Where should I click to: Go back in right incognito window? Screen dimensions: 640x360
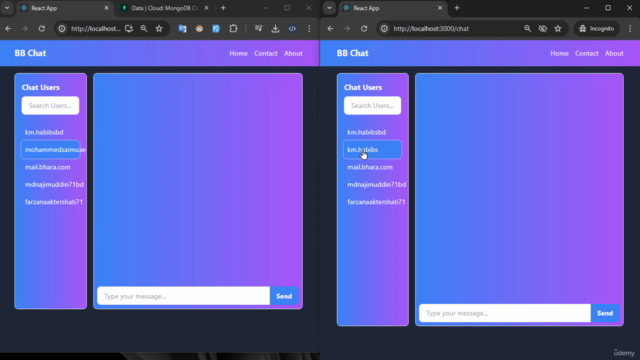(x=330, y=29)
